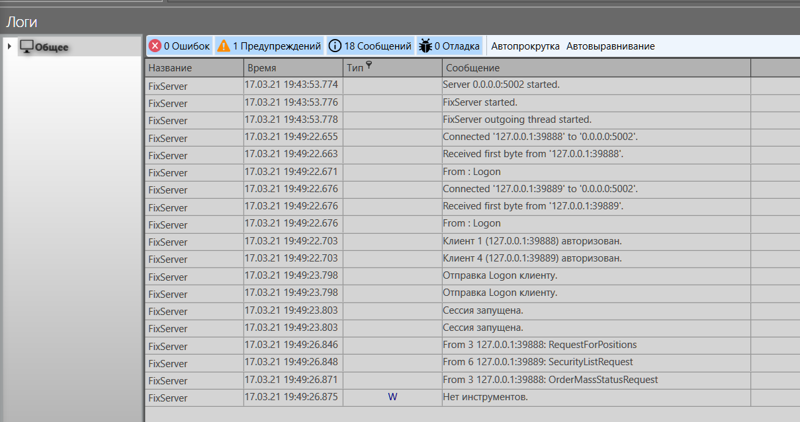
Task: Click the red error cross icon
Action: click(155, 46)
